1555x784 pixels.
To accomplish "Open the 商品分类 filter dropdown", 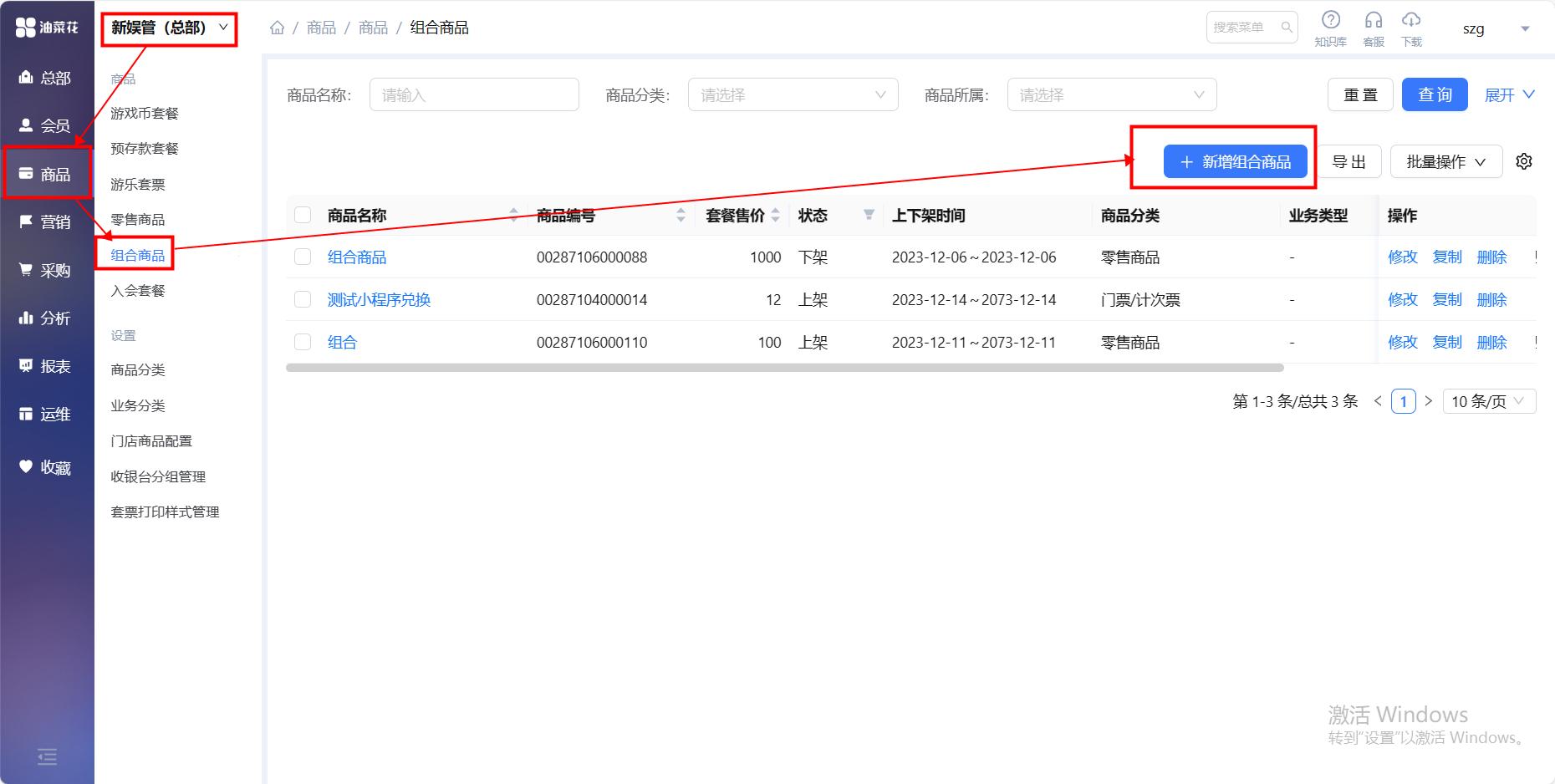I will click(793, 94).
